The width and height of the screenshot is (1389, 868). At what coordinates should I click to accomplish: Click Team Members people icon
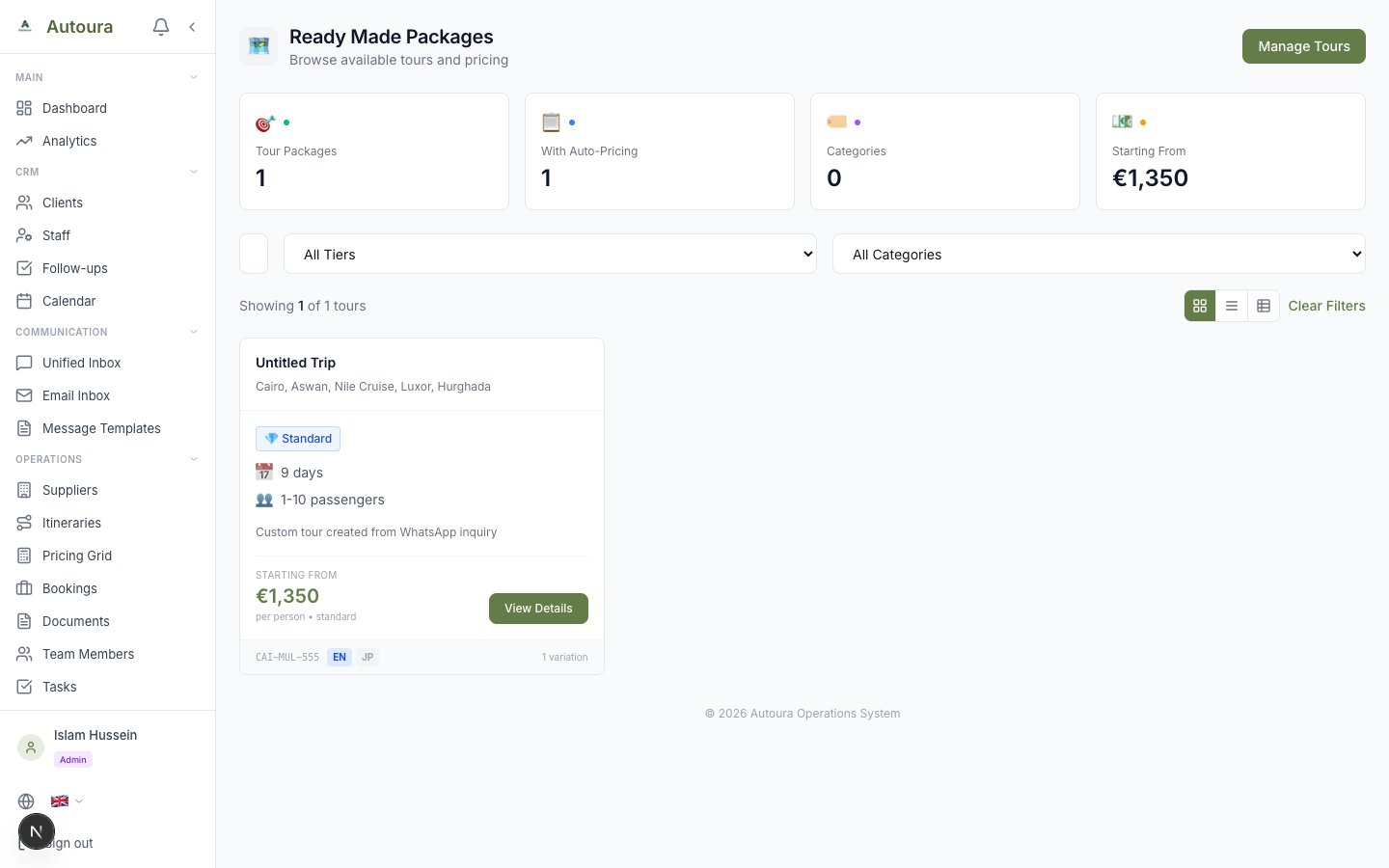coord(24,654)
